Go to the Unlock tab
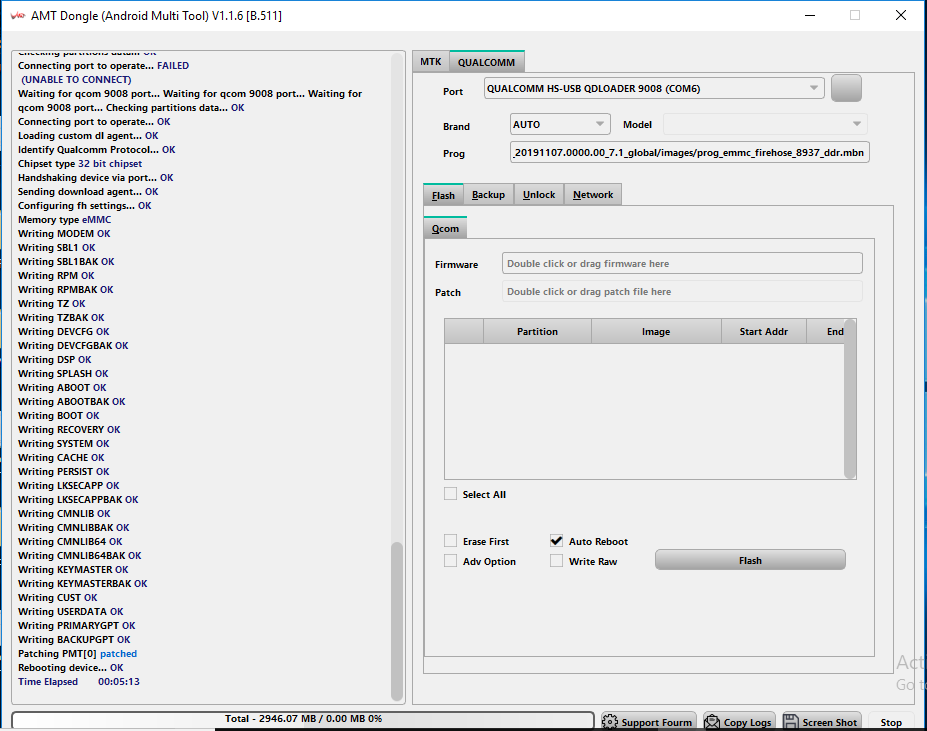The height and width of the screenshot is (731, 927). 539,195
